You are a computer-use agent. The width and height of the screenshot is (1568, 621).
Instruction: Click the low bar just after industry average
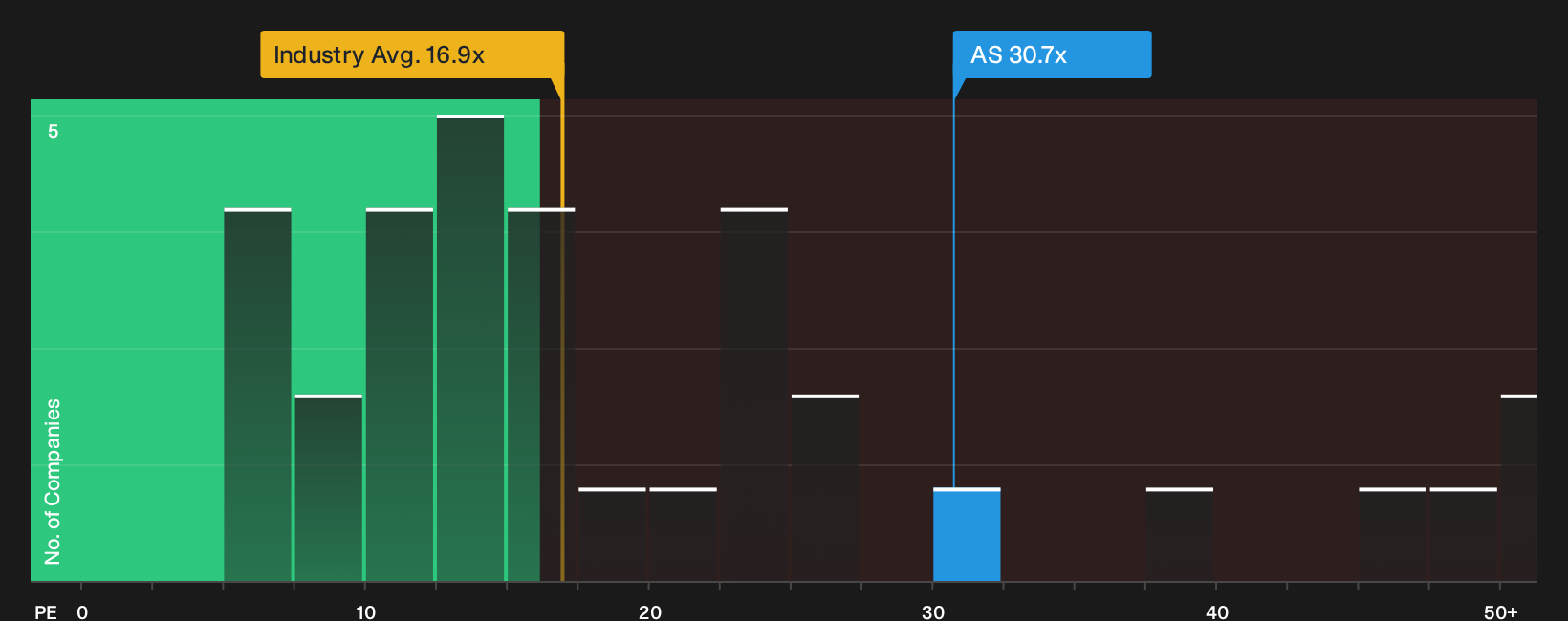(x=612, y=535)
